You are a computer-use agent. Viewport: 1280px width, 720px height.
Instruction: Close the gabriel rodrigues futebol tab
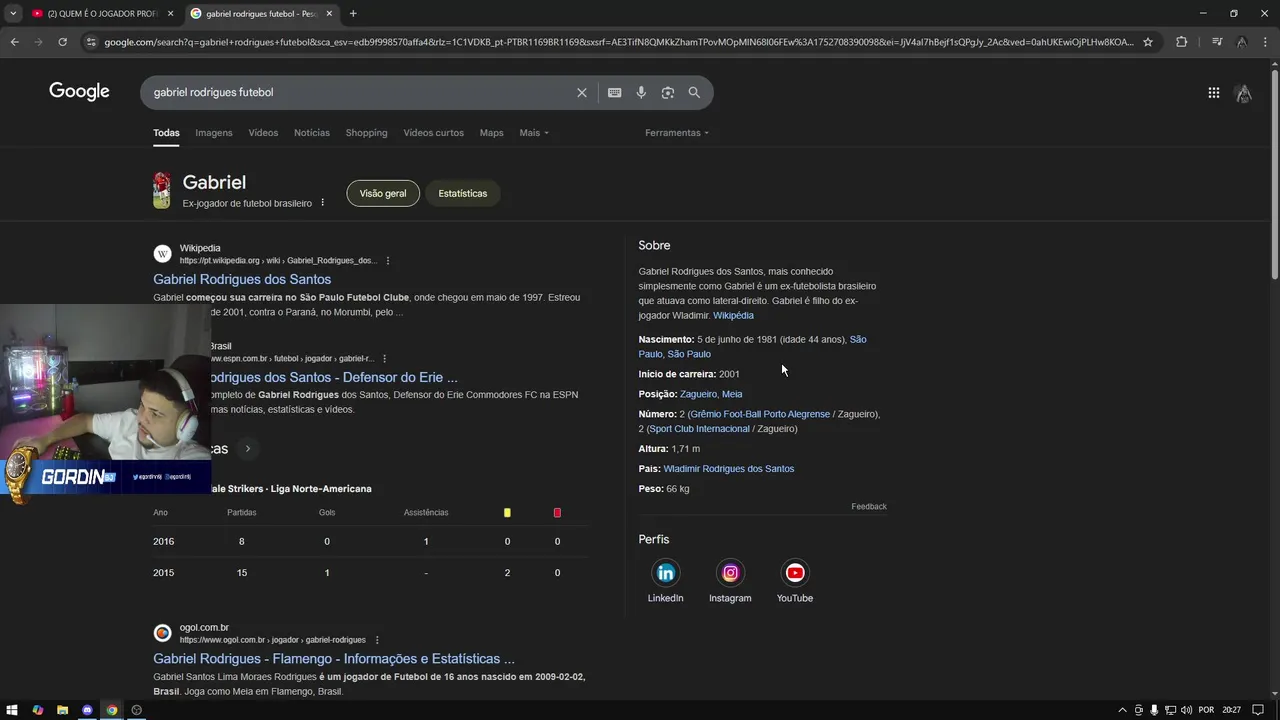click(329, 14)
